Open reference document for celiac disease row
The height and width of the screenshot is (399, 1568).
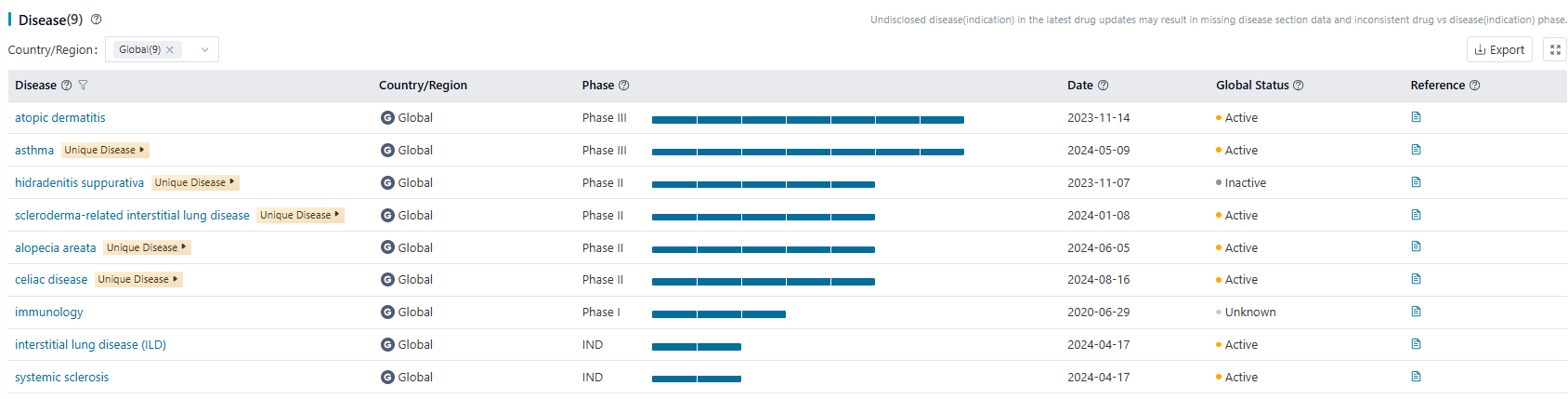[1416, 279]
